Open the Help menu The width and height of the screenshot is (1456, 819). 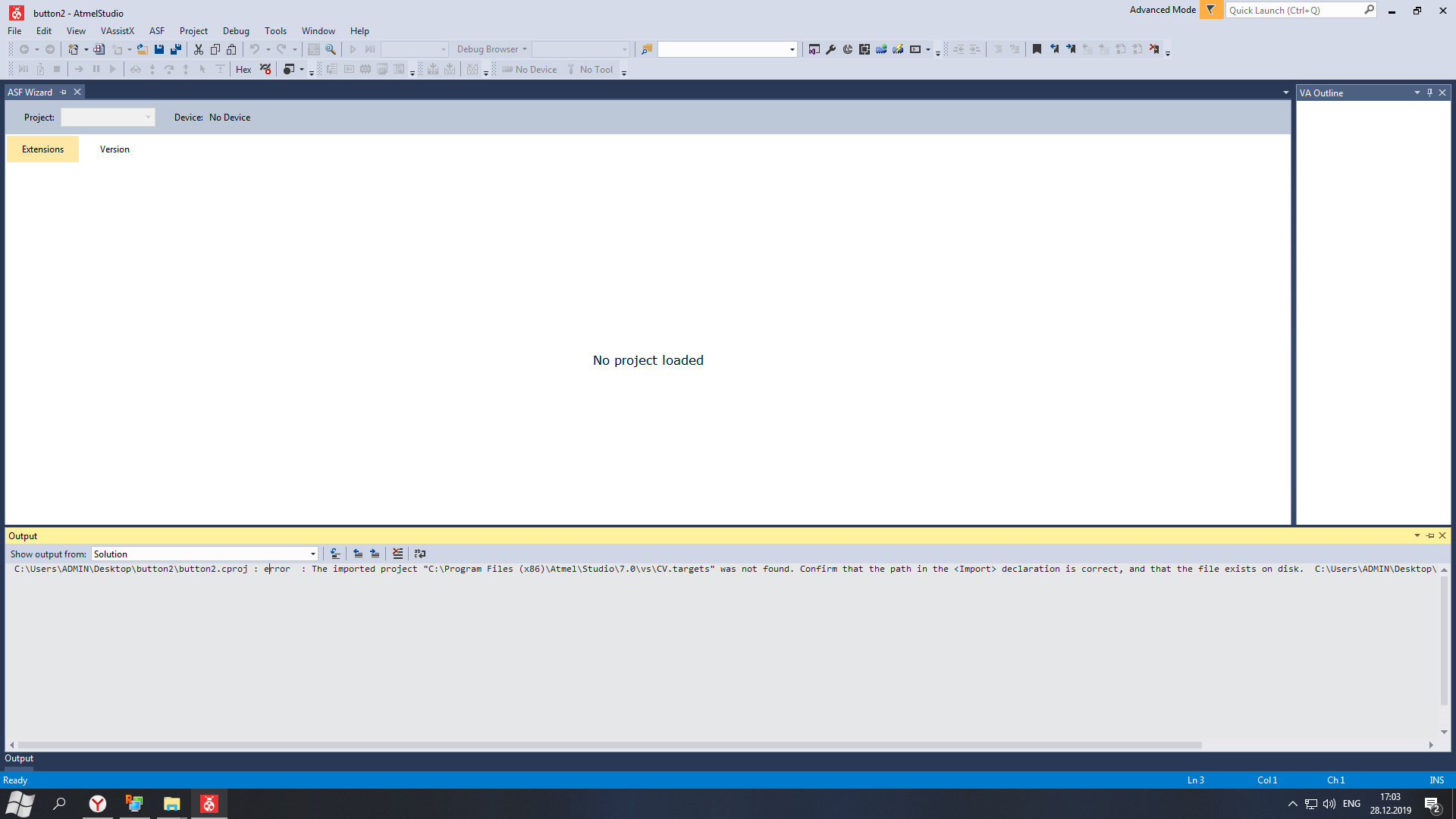pyautogui.click(x=359, y=31)
